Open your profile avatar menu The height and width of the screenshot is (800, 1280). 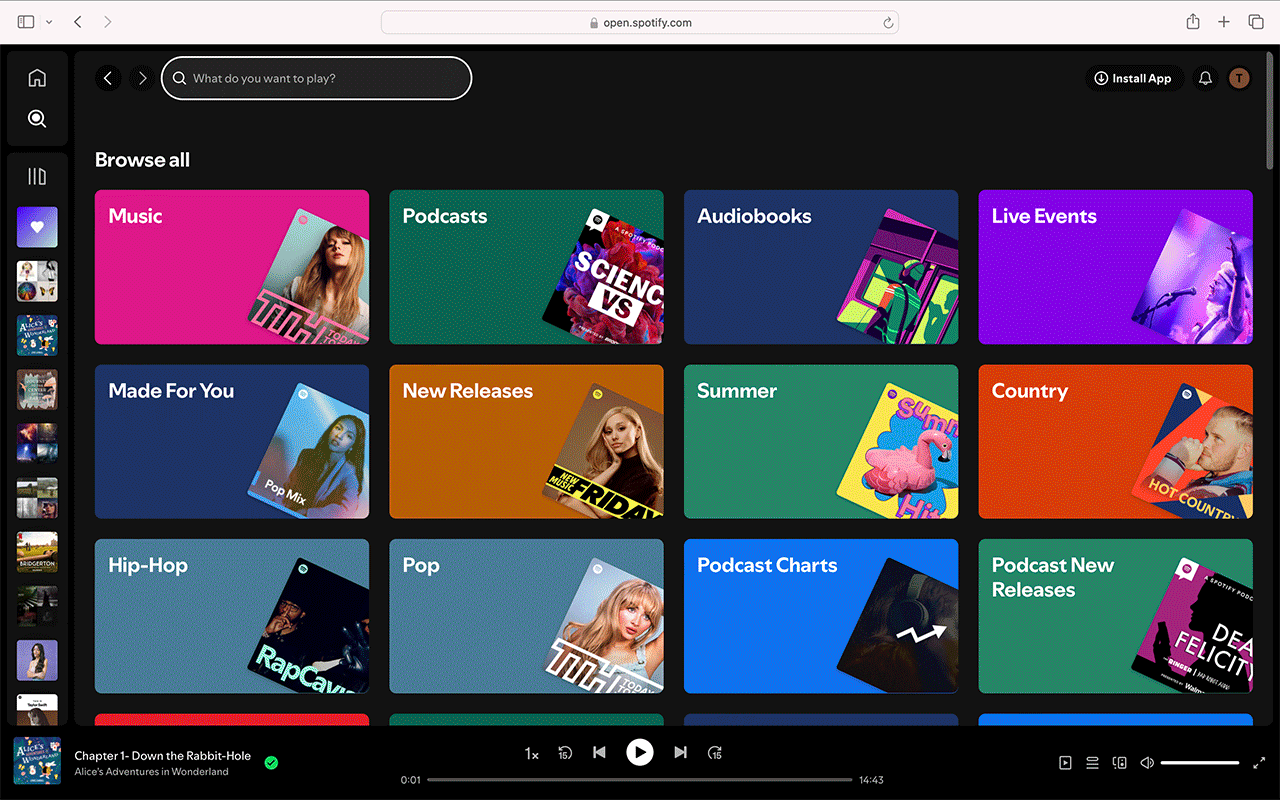pos(1239,78)
